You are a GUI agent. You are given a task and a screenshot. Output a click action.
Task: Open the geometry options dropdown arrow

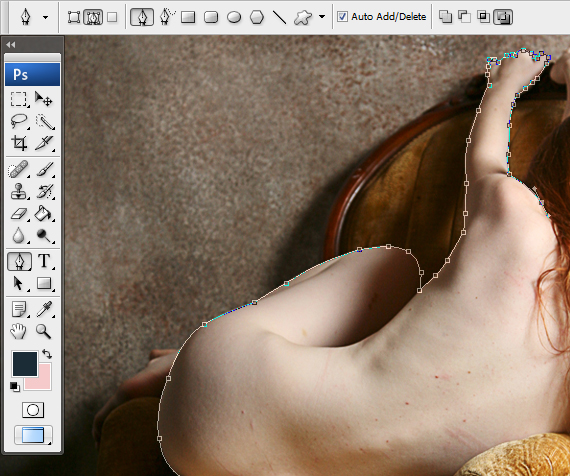click(x=322, y=17)
